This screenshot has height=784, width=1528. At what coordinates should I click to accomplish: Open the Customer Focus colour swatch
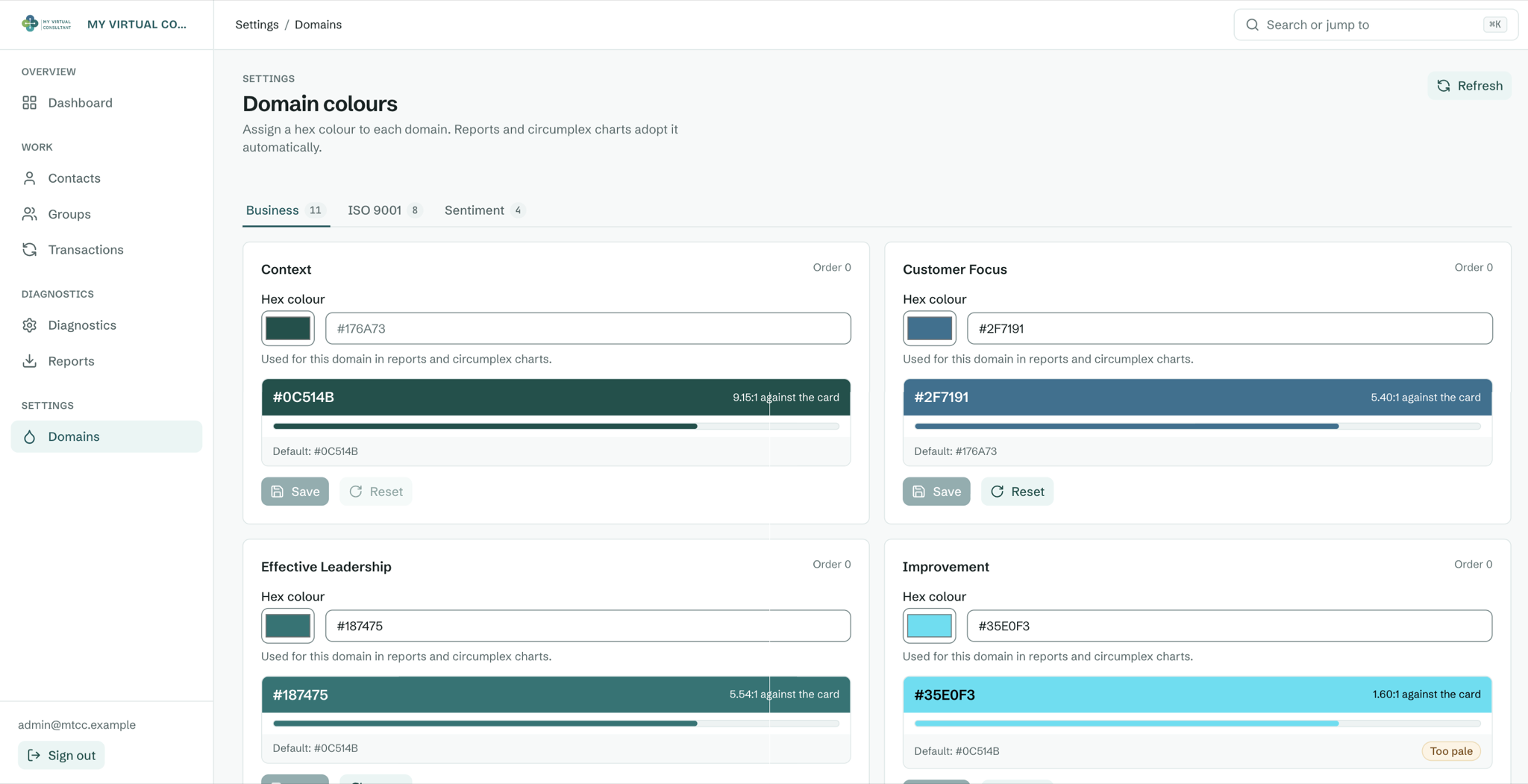[930, 328]
